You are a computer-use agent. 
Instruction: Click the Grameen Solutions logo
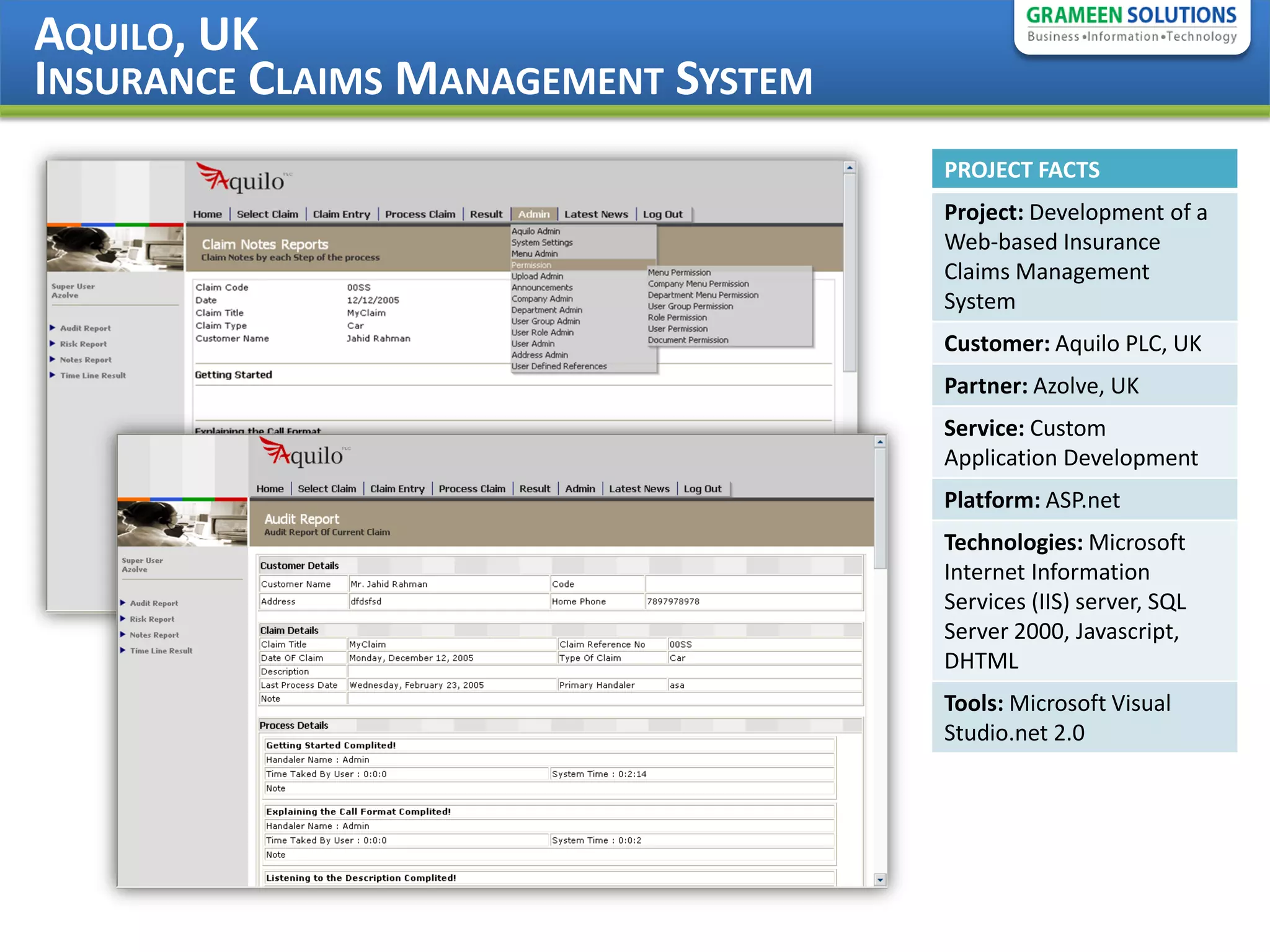pyautogui.click(x=1132, y=24)
